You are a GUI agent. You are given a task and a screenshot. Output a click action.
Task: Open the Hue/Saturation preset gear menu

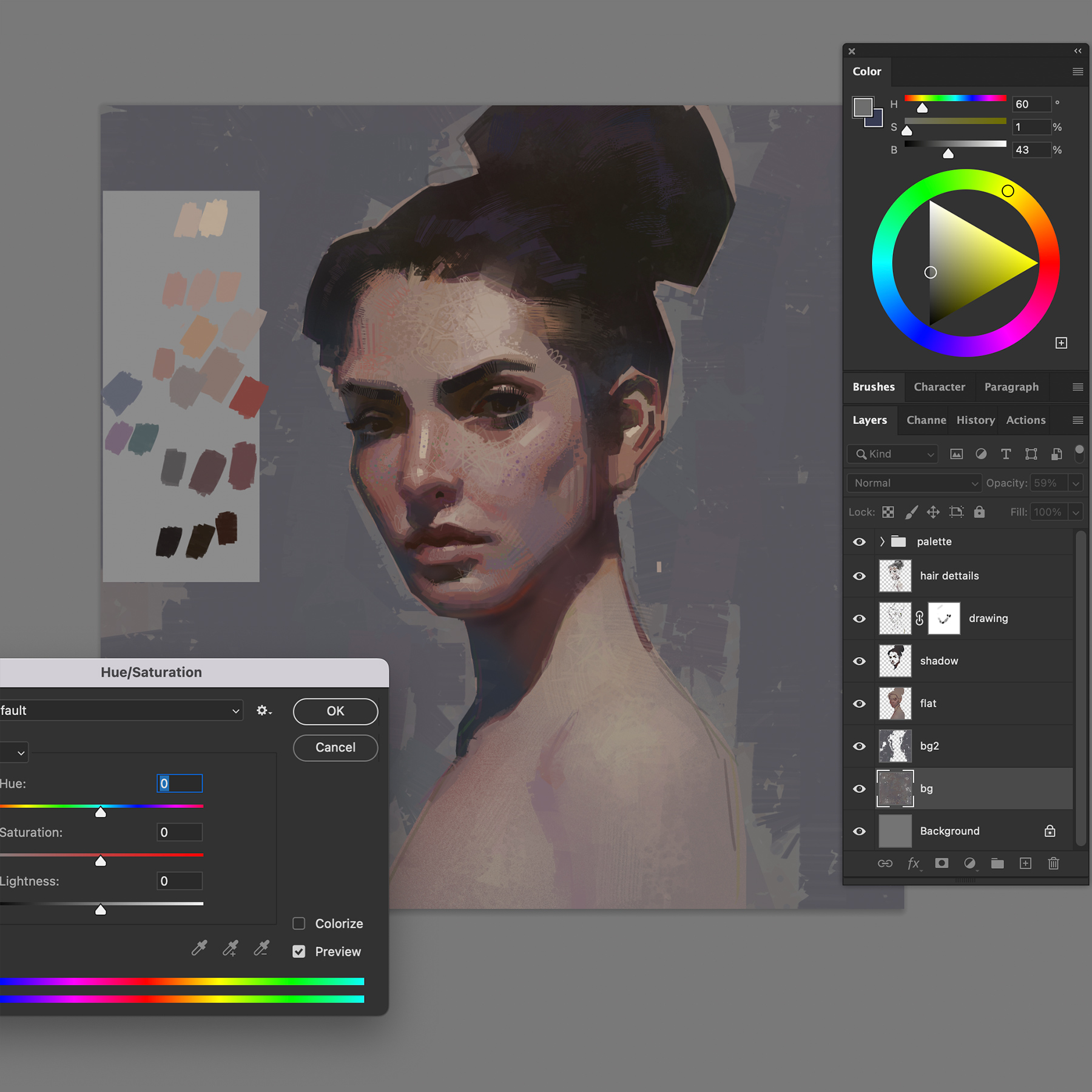(x=264, y=710)
